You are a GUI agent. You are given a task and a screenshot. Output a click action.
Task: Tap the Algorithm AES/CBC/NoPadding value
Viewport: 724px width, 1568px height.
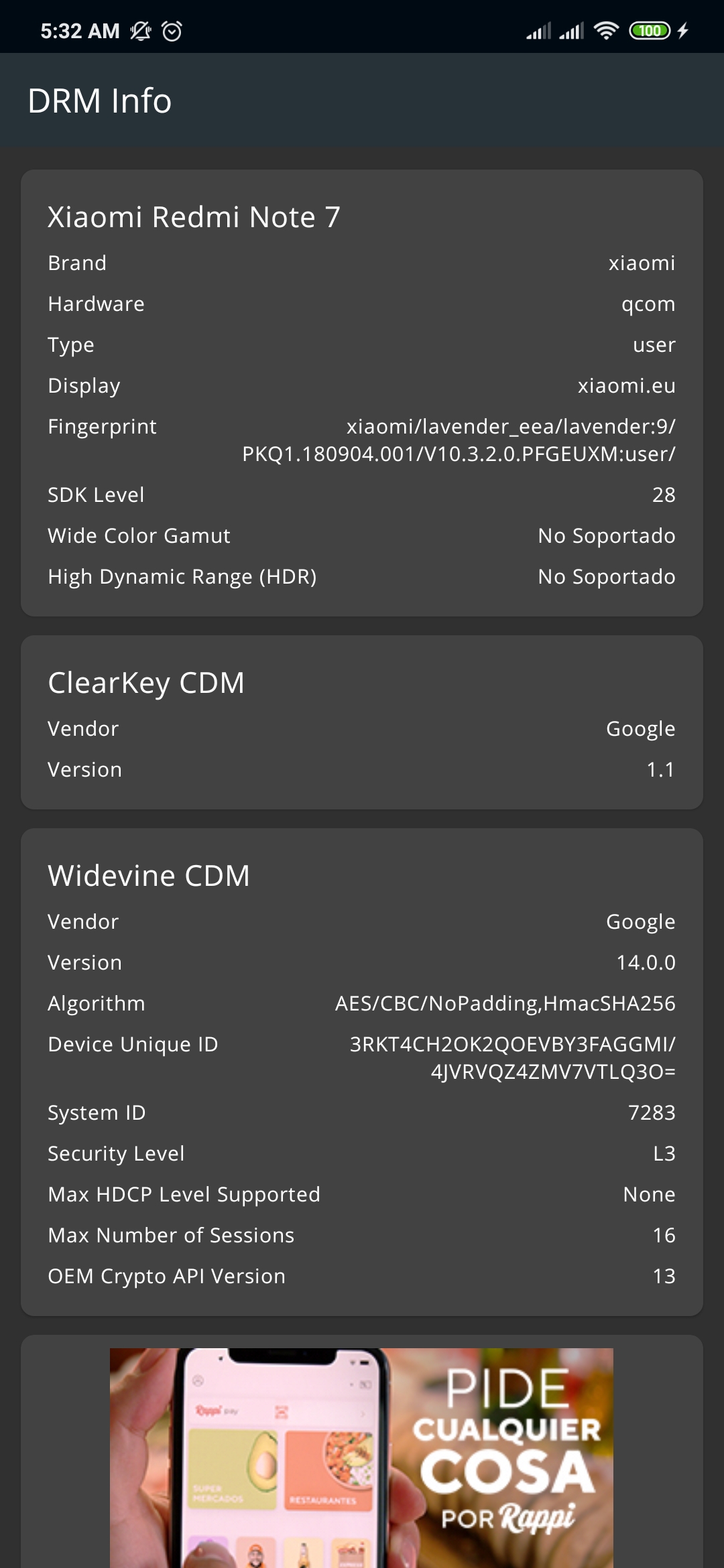pyautogui.click(x=505, y=1003)
